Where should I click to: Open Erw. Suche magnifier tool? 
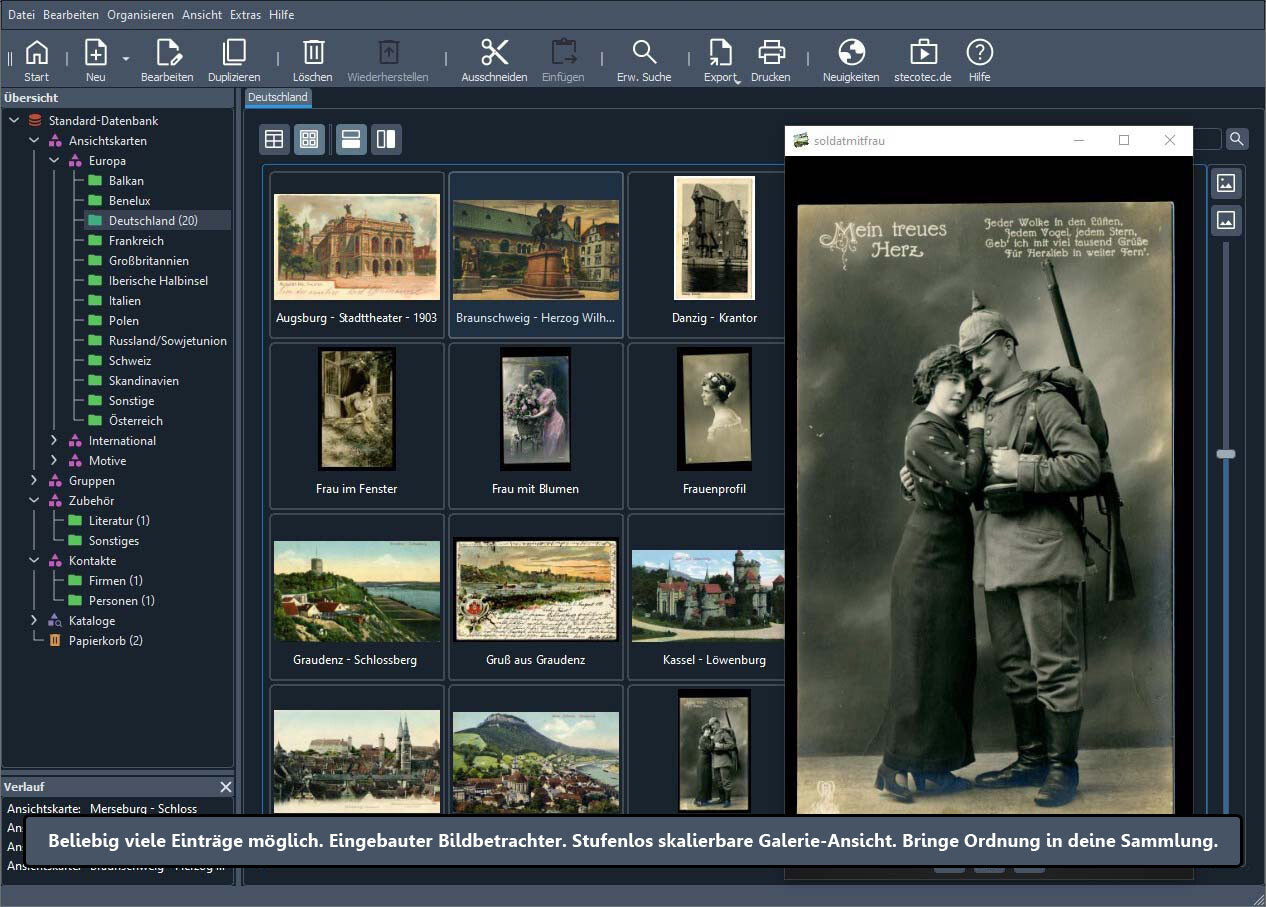[x=644, y=53]
